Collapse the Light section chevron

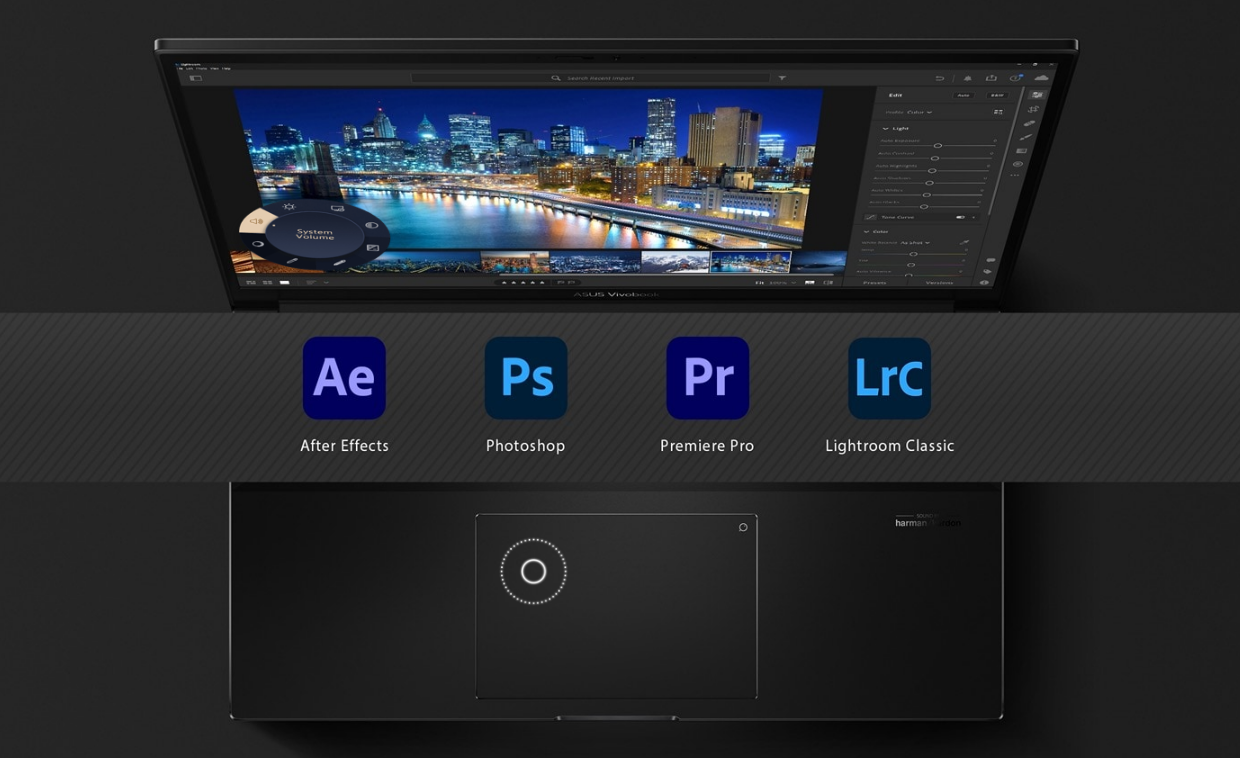pos(885,129)
